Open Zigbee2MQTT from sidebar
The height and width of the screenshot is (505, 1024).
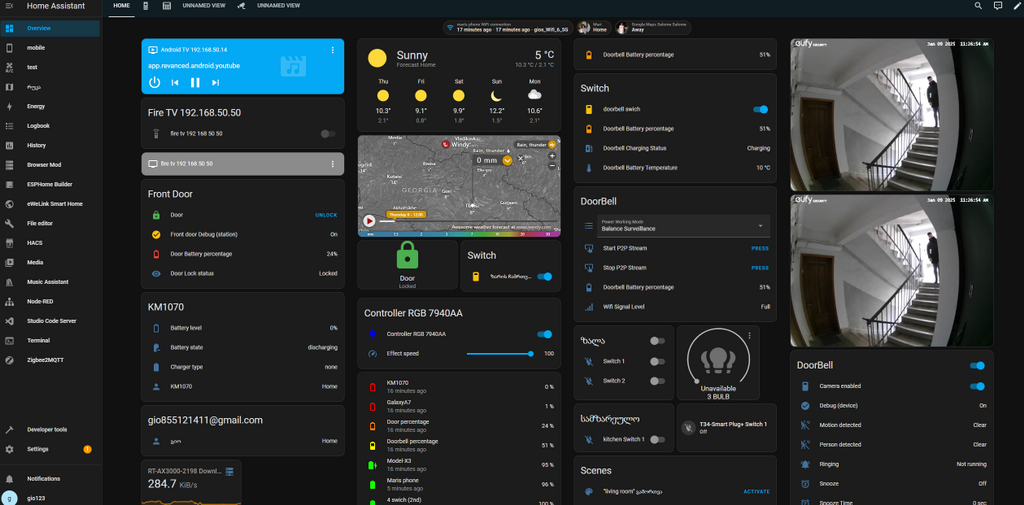click(50, 360)
